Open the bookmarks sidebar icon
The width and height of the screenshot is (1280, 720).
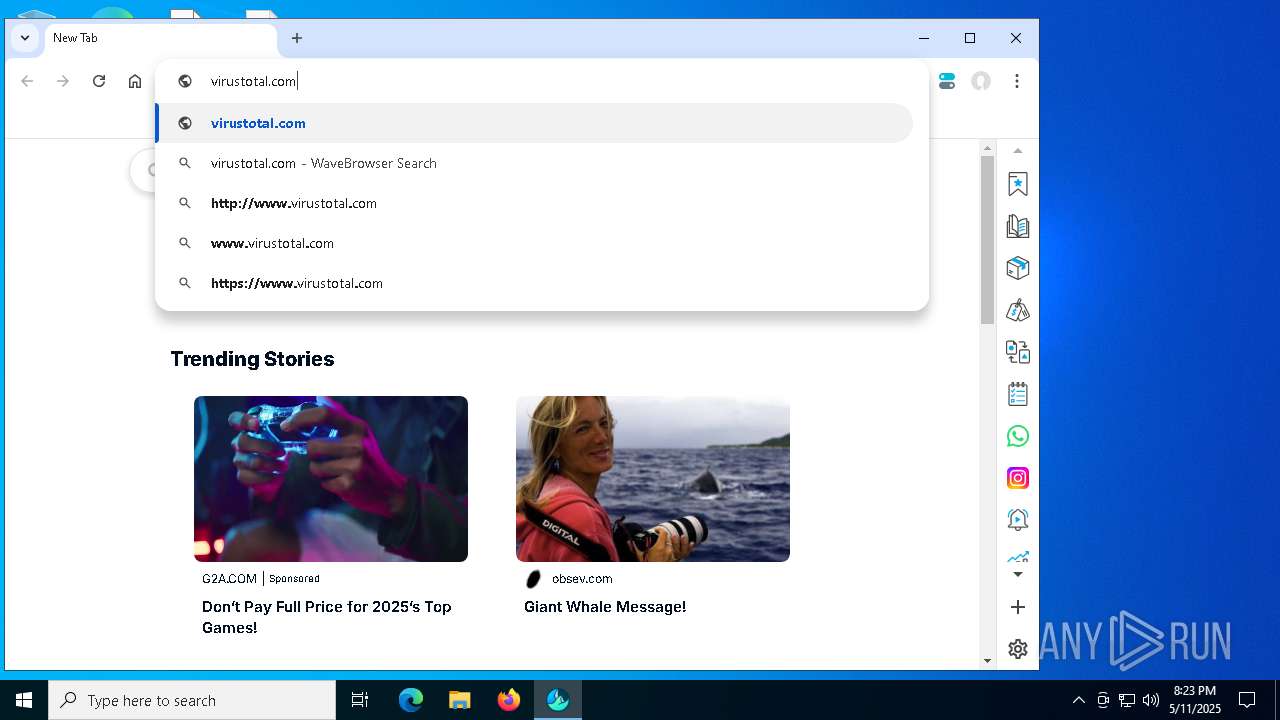click(x=1018, y=184)
